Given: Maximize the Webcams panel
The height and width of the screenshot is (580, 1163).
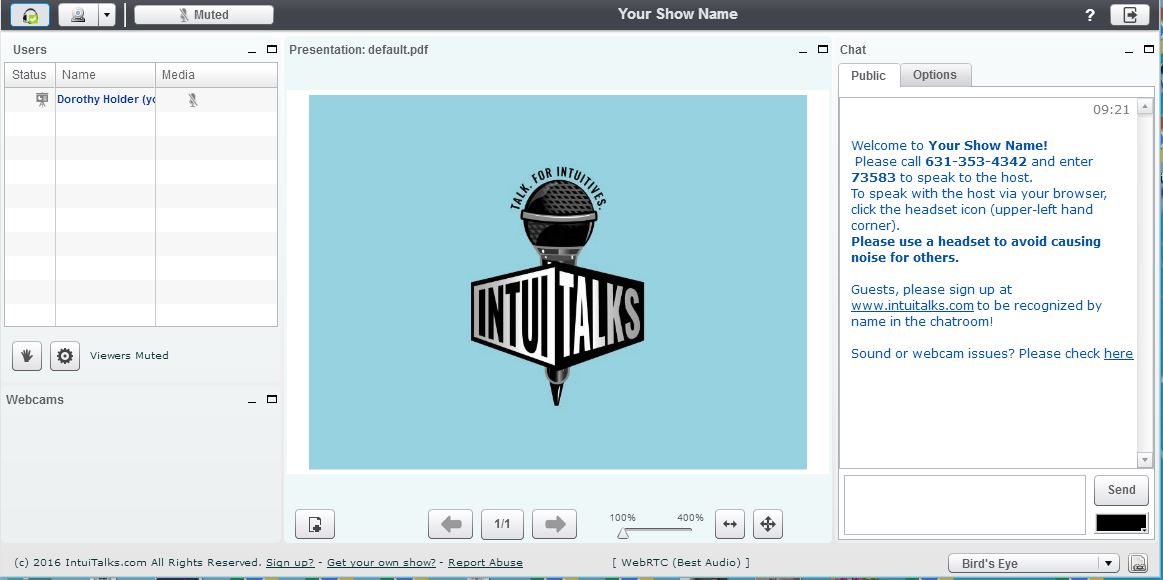Looking at the screenshot, I should point(272,399).
